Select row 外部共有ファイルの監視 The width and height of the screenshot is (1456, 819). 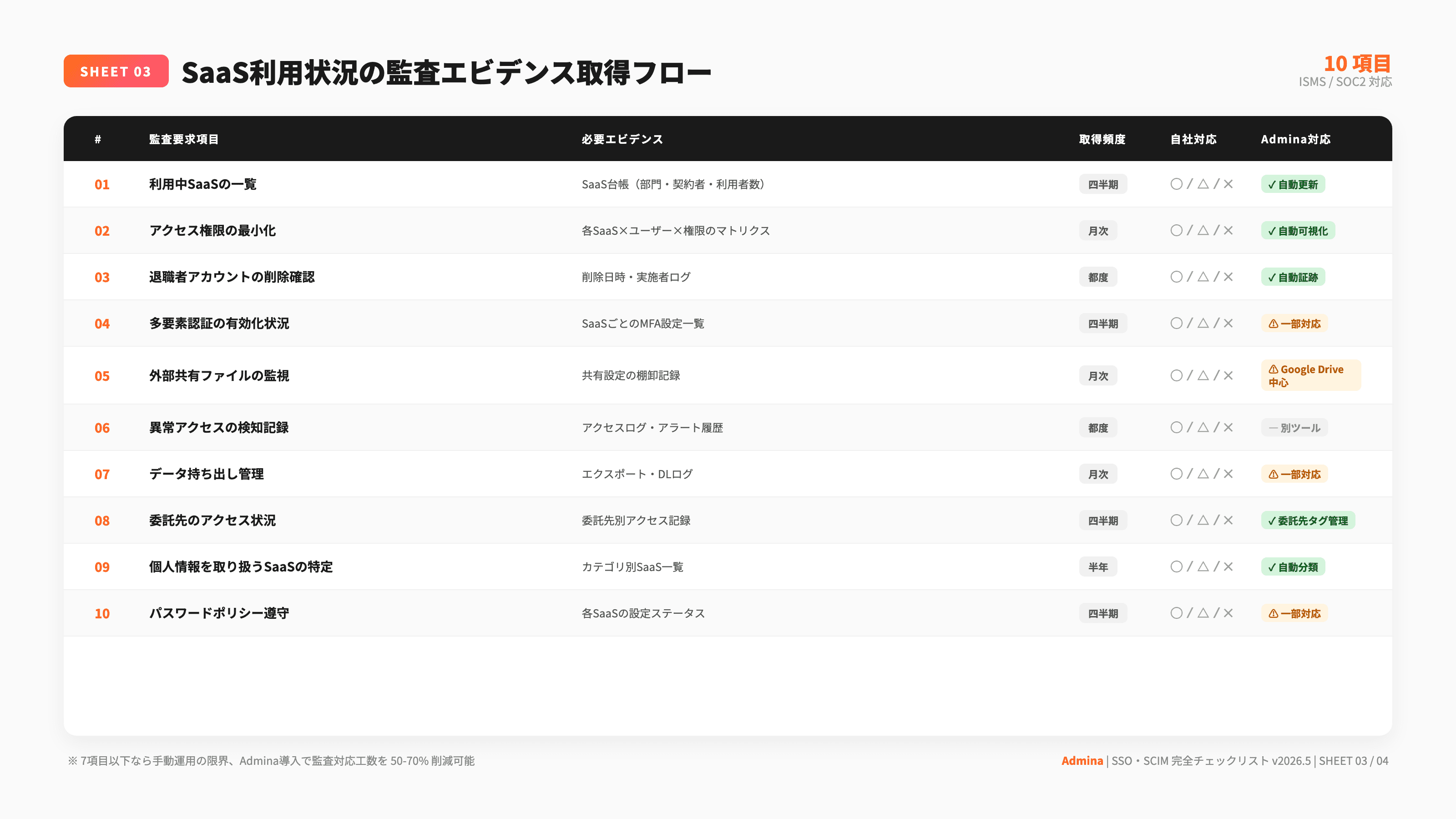(x=728, y=375)
